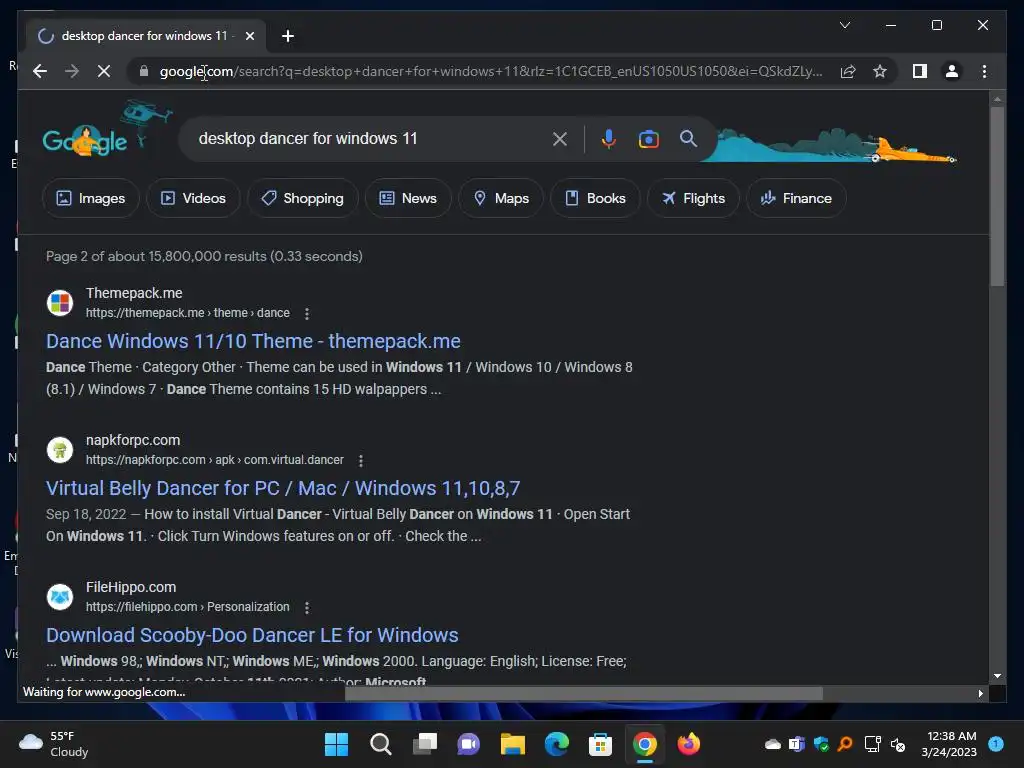Image resolution: width=1024 pixels, height=768 pixels.
Task: Open a new tab
Action: point(287,36)
